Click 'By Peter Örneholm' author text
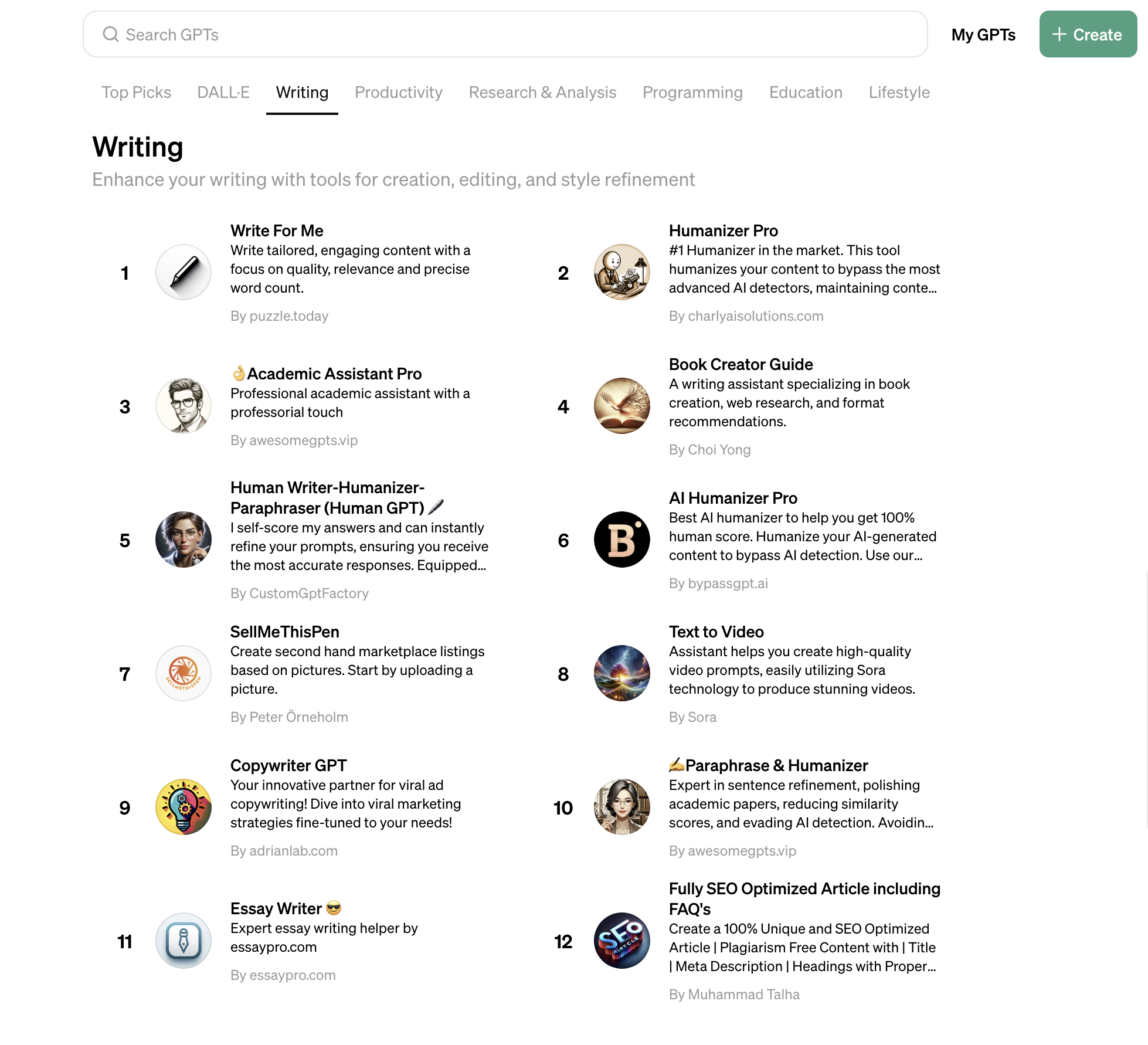The image size is (1148, 1045). point(289,717)
